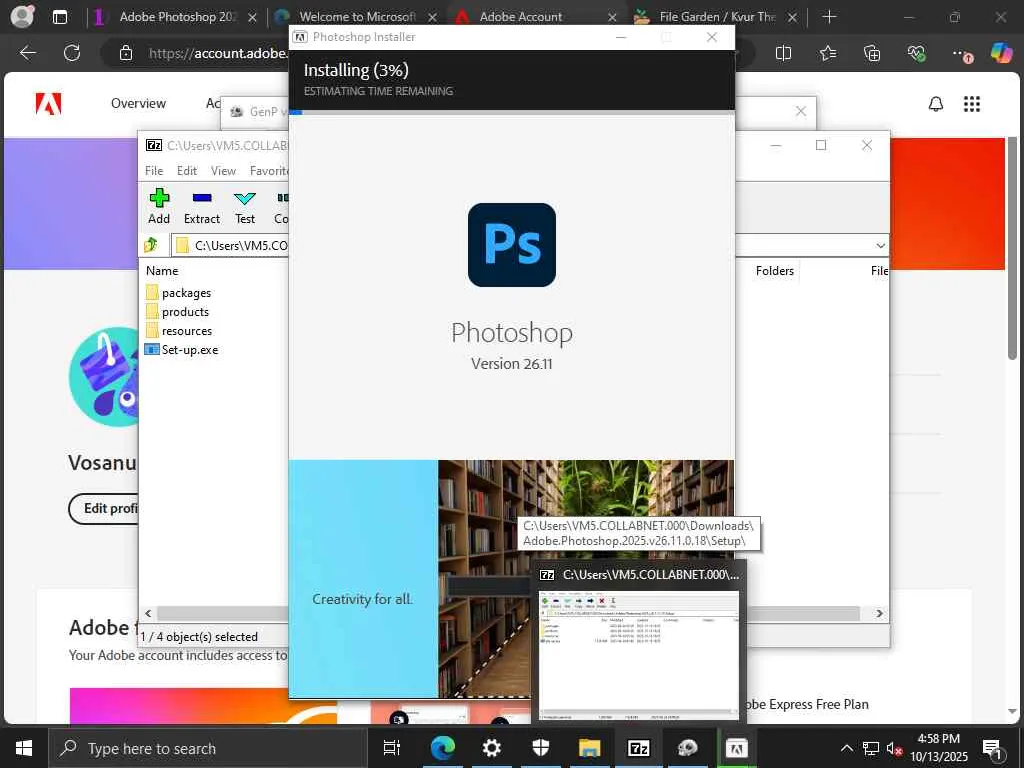Click the Name column header in 7-Zip
Viewport: 1024px width, 768px height.
pyautogui.click(x=162, y=270)
